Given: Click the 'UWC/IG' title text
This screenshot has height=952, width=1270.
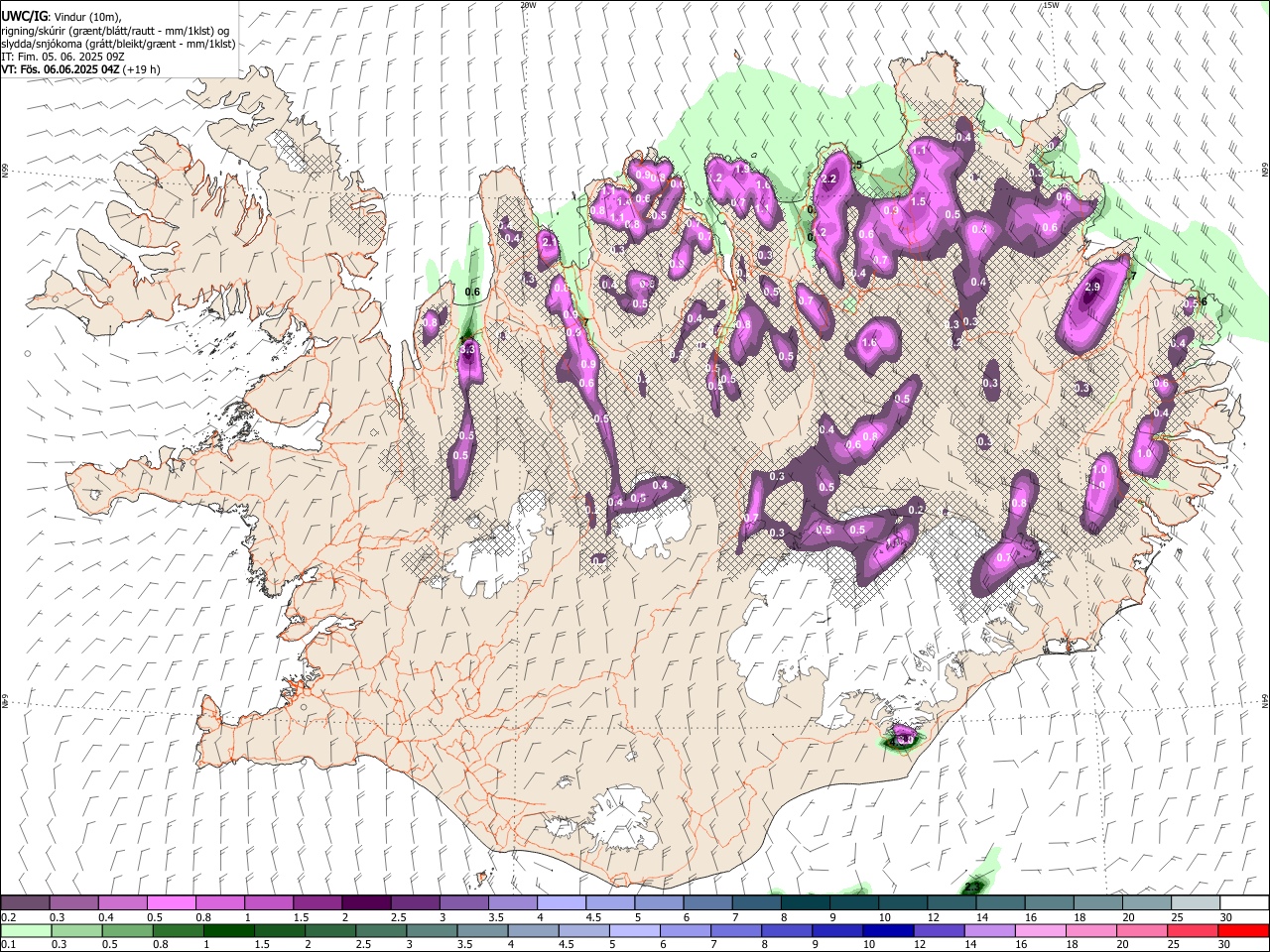Looking at the screenshot, I should (25, 16).
